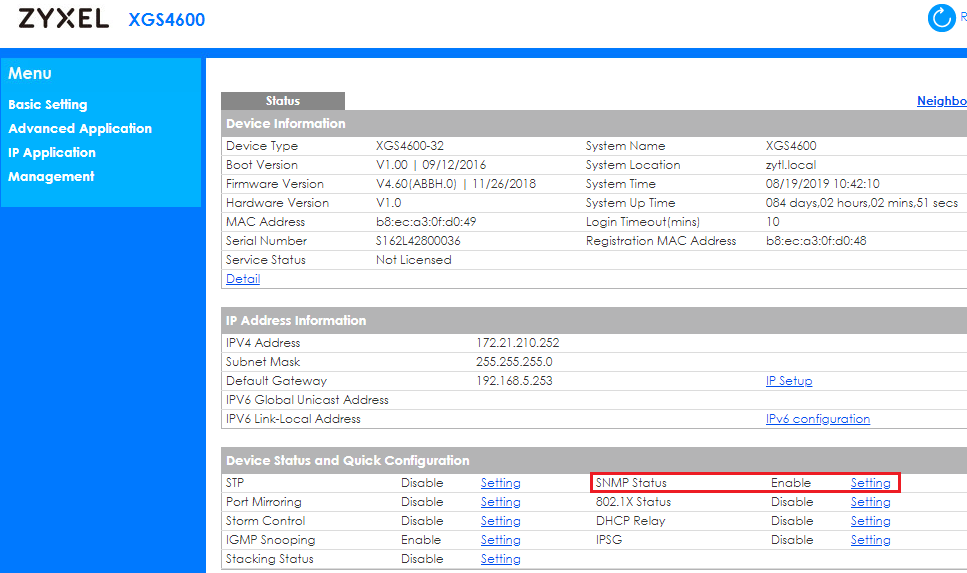The width and height of the screenshot is (967, 573).
Task: Click the Detail link under Service Status
Action: (x=243, y=279)
